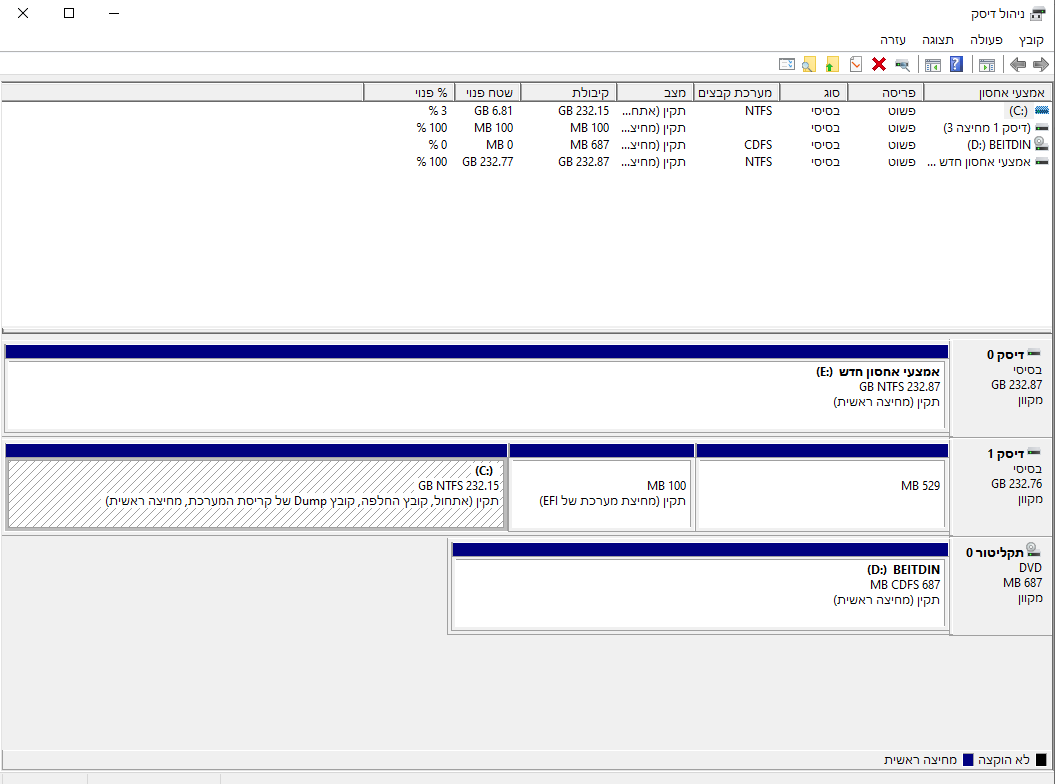This screenshot has width=1055, height=784.
Task: Click the document with red checkmark icon
Action: click(x=855, y=65)
